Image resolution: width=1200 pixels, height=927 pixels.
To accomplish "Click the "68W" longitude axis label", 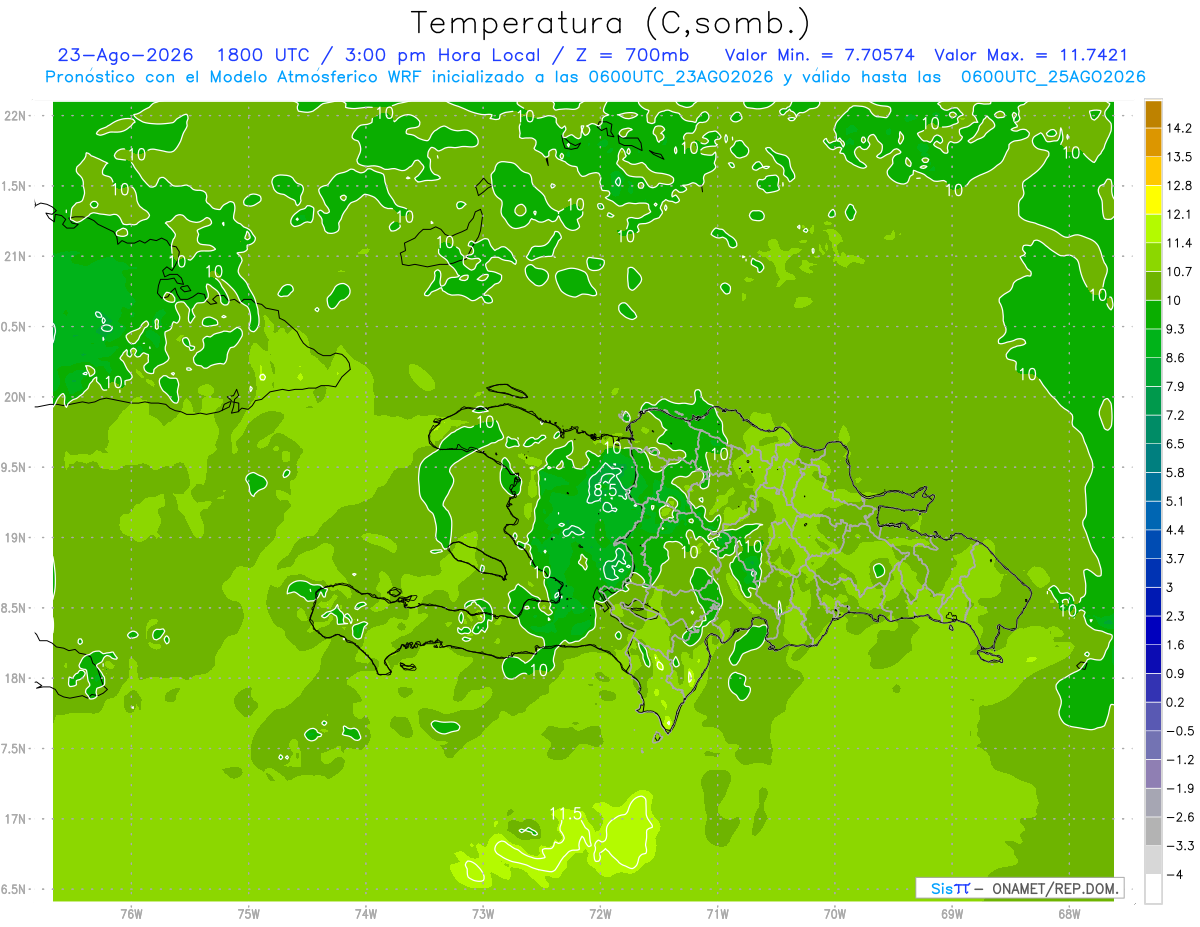I will pos(1069,913).
